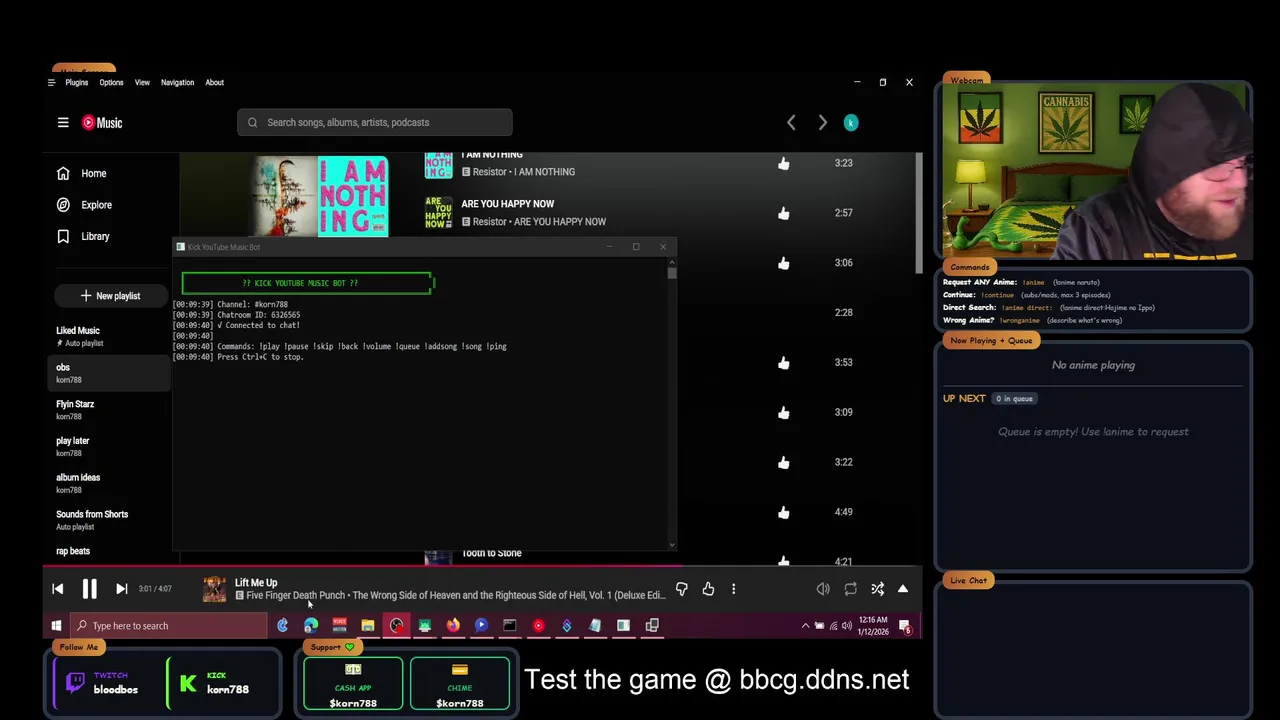This screenshot has height=720, width=1280.
Task: Pause the song with the pause button
Action: (x=89, y=589)
